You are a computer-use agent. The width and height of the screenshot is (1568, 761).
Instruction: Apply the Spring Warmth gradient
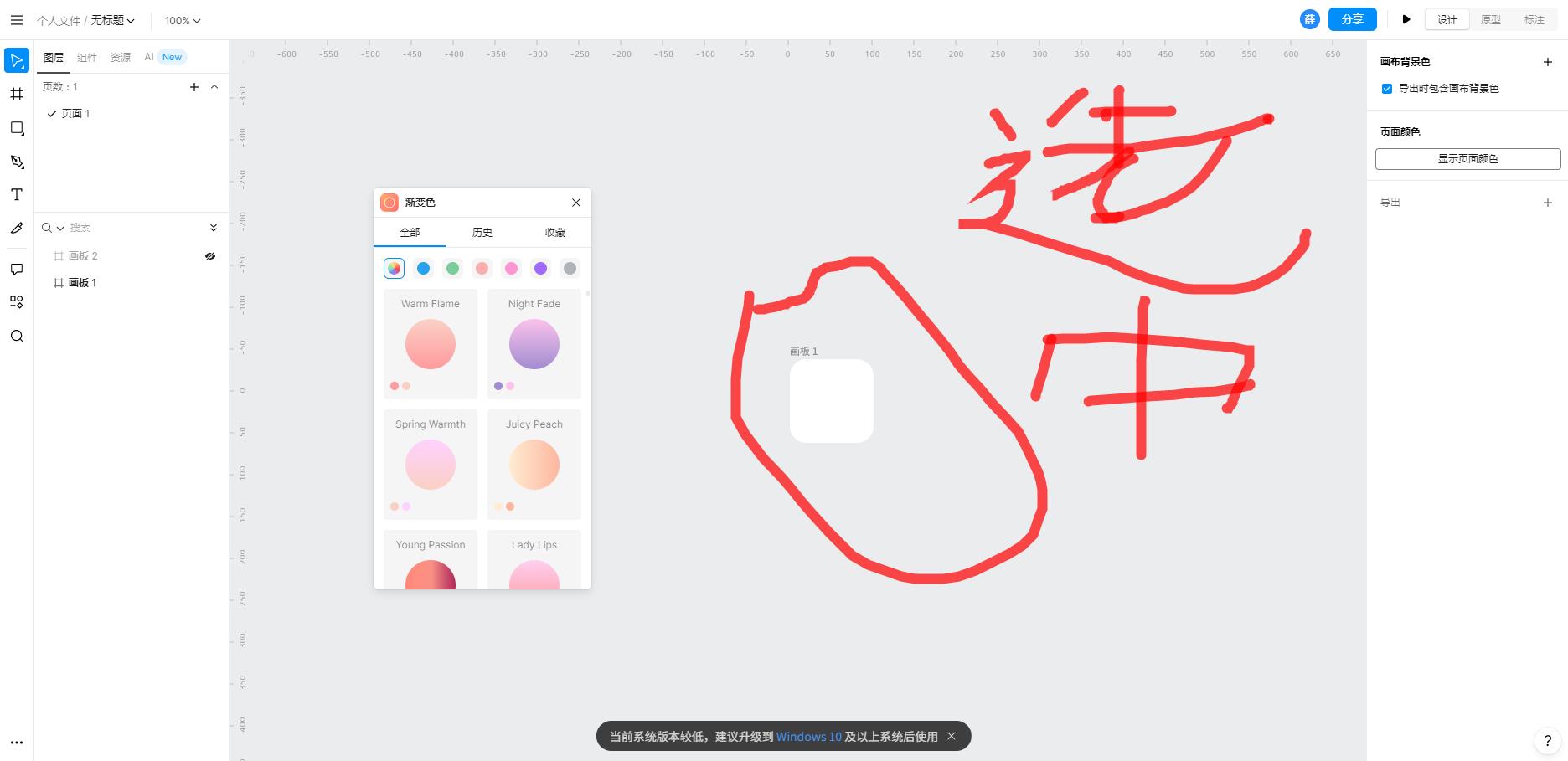pyautogui.click(x=431, y=464)
